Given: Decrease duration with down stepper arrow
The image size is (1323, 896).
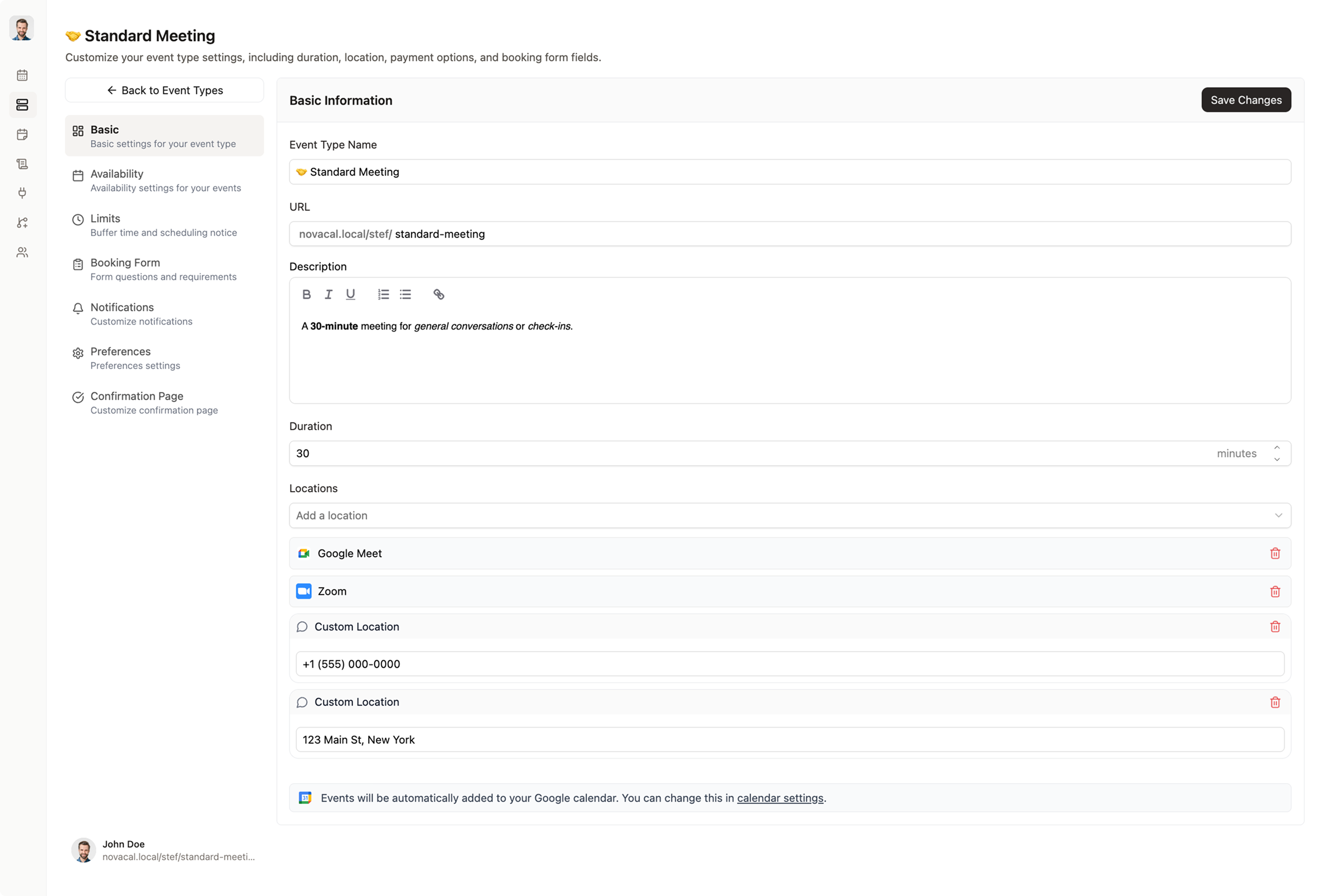Looking at the screenshot, I should tap(1277, 459).
